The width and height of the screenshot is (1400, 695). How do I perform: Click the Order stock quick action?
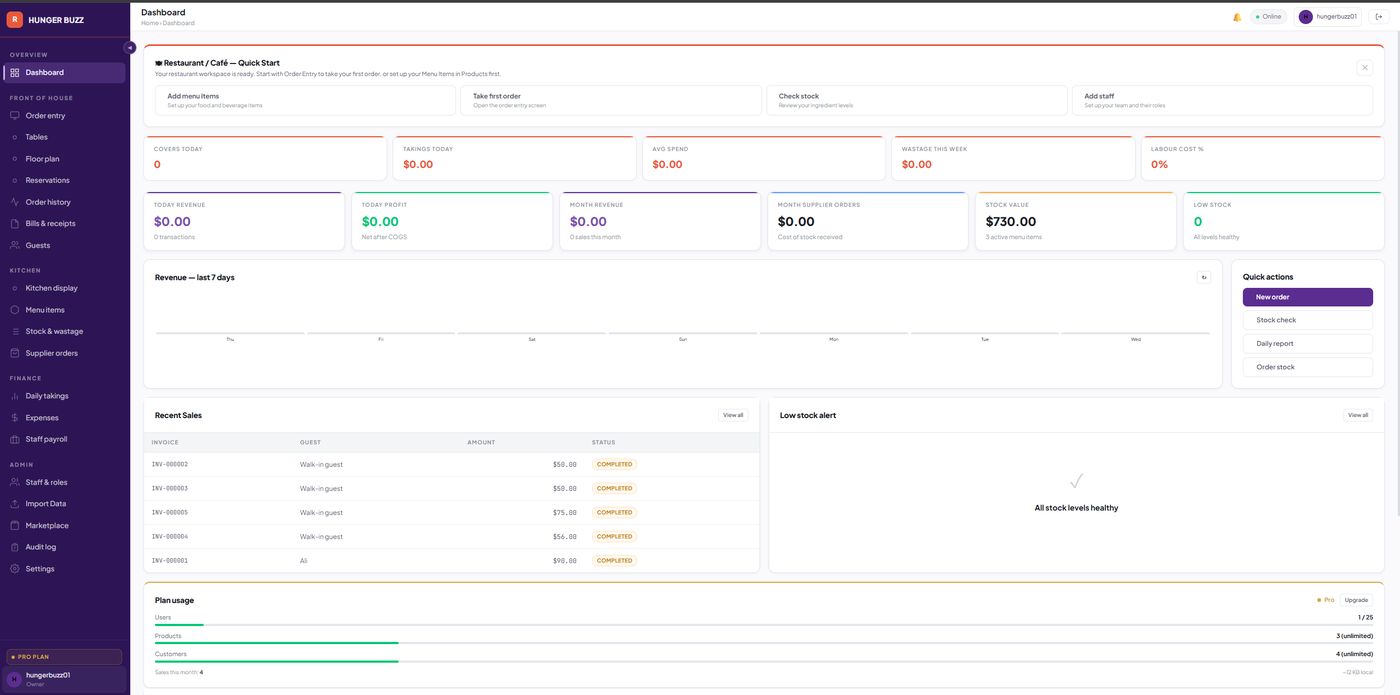(1308, 367)
